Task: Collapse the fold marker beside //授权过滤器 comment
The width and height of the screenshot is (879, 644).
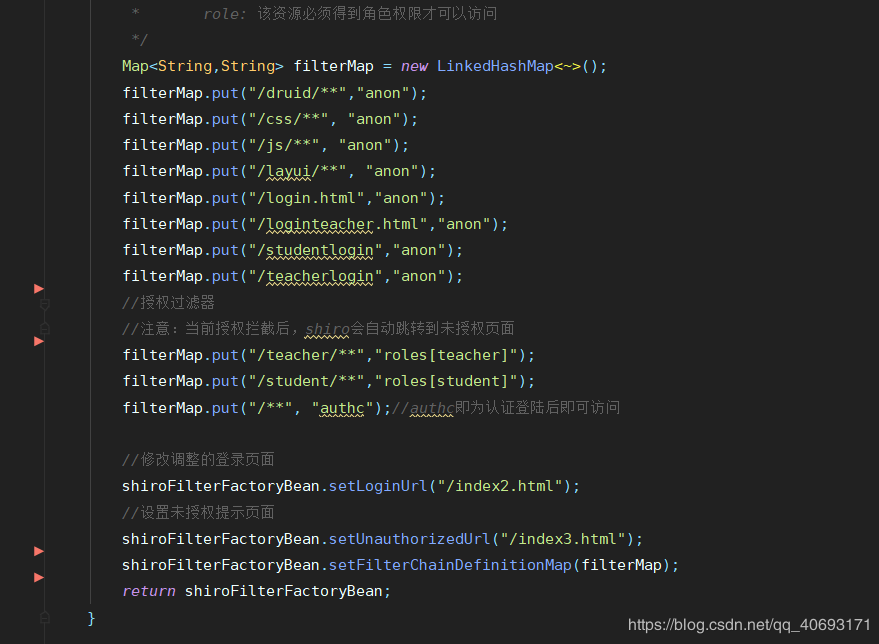Action: pos(45,304)
